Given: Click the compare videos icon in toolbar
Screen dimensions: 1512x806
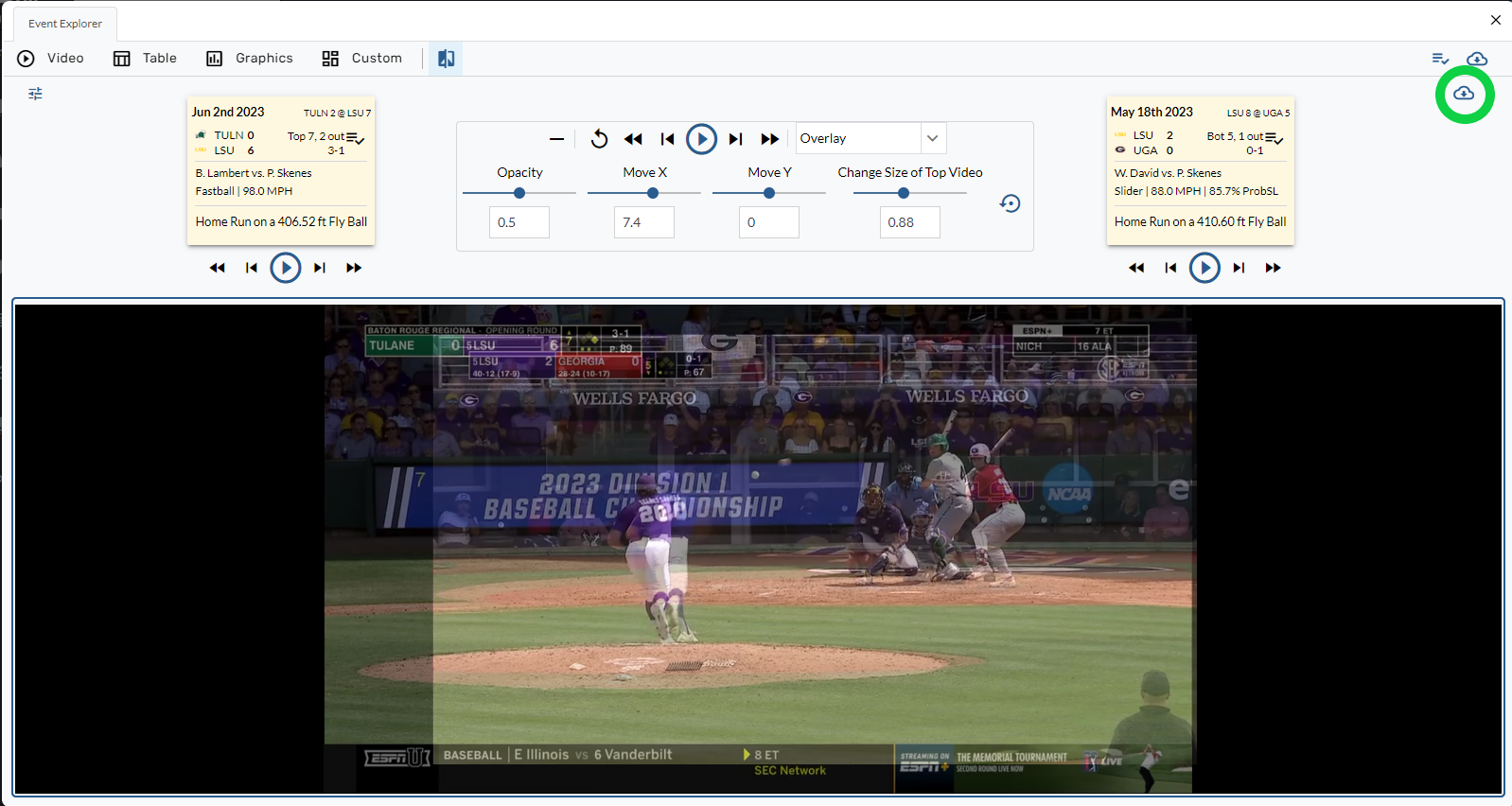Looking at the screenshot, I should (x=446, y=59).
